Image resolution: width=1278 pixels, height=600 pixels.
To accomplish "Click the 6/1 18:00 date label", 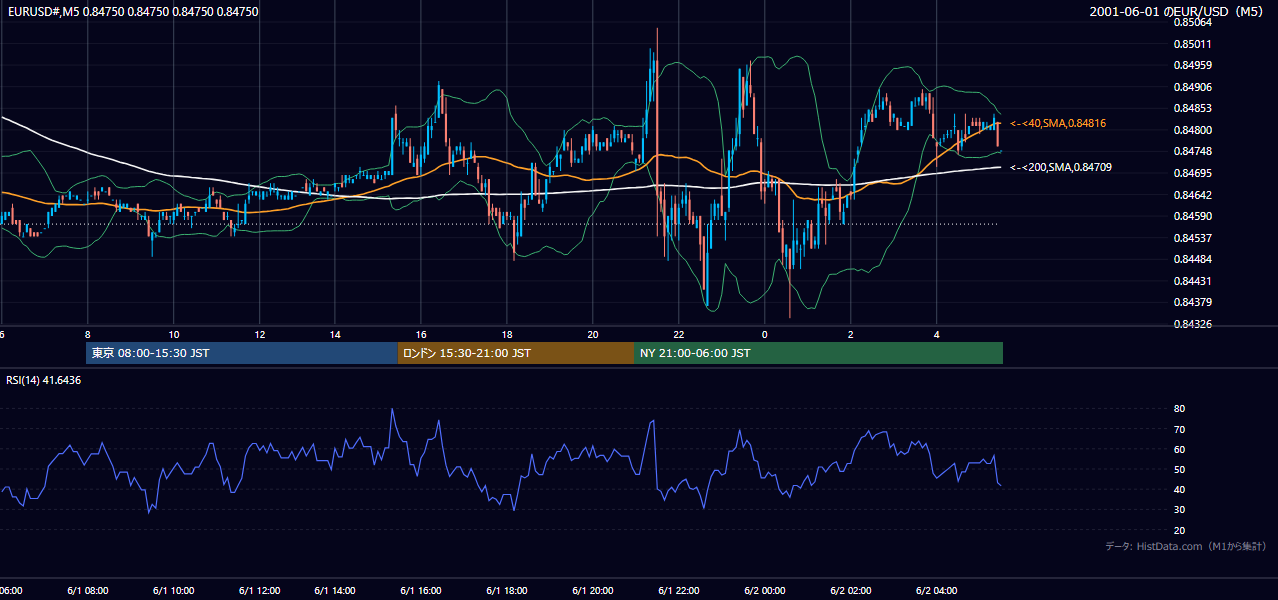I will [x=507, y=590].
